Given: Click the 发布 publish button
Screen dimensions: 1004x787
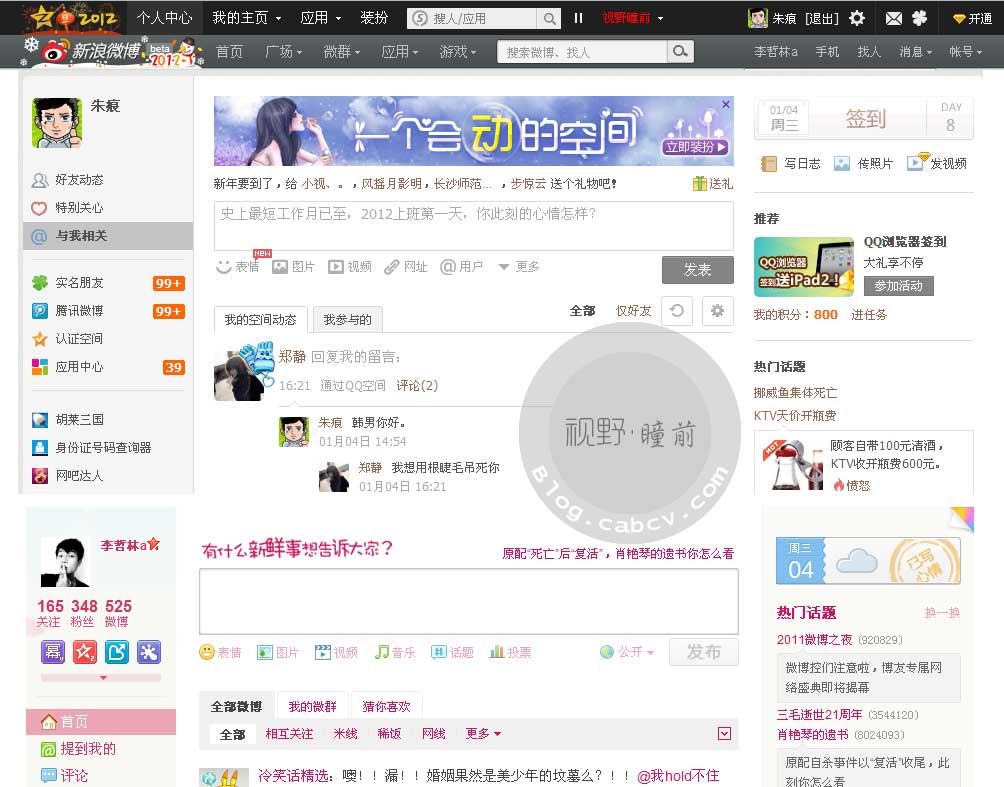Looking at the screenshot, I should 703,651.
